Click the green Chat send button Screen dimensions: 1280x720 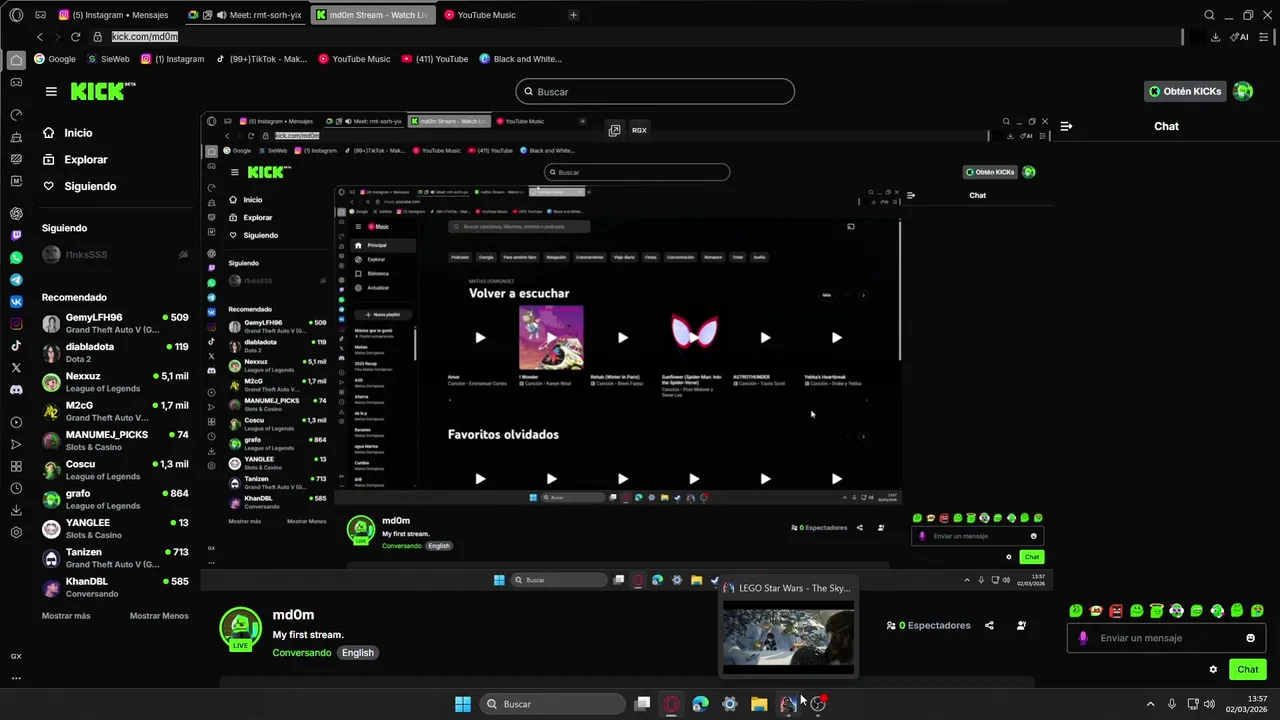coord(1248,669)
